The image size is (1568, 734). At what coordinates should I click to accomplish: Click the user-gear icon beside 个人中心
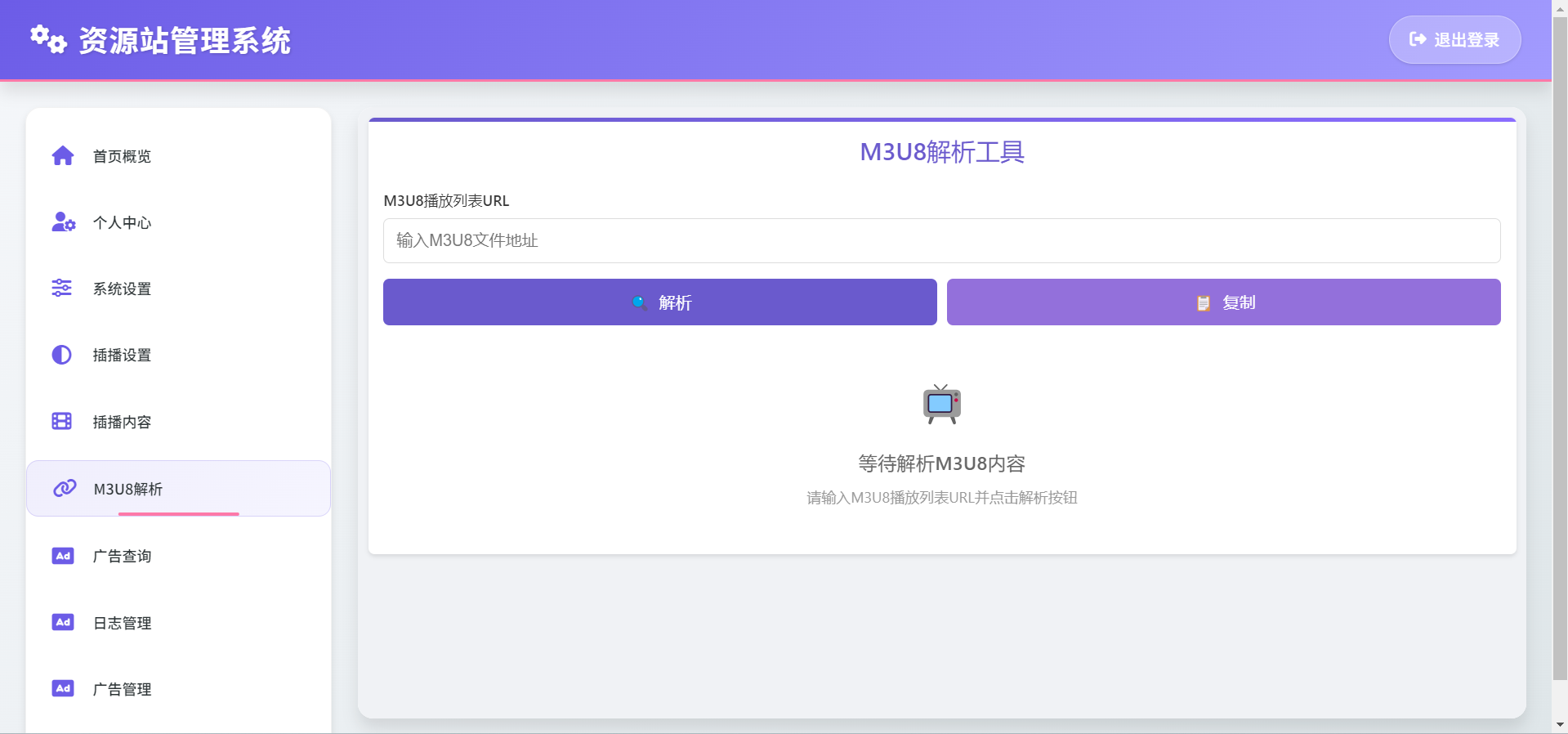click(63, 222)
